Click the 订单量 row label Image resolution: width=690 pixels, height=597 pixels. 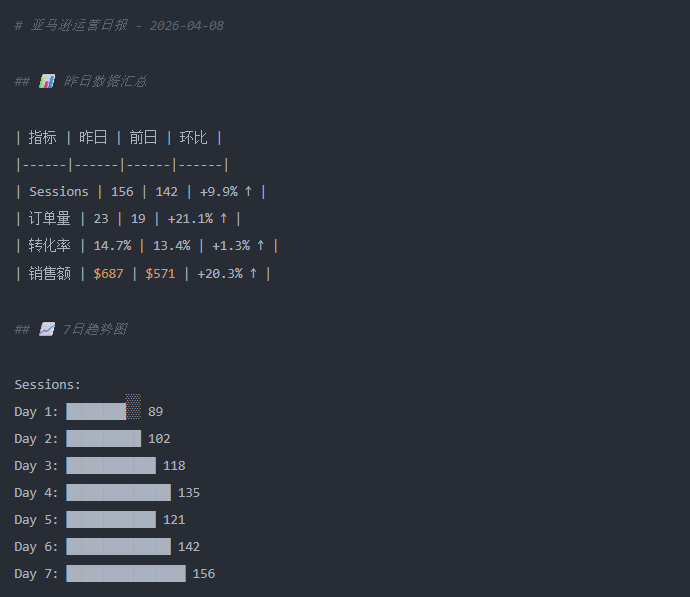point(50,218)
